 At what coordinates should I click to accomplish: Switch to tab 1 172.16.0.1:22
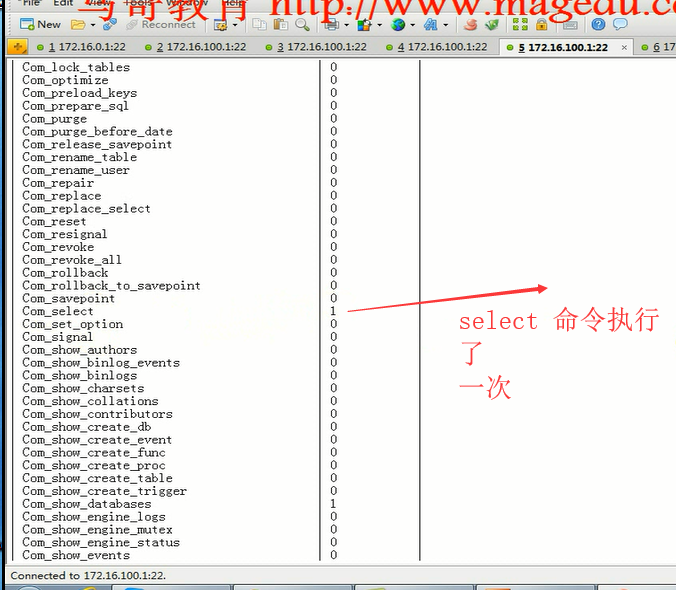click(x=81, y=47)
